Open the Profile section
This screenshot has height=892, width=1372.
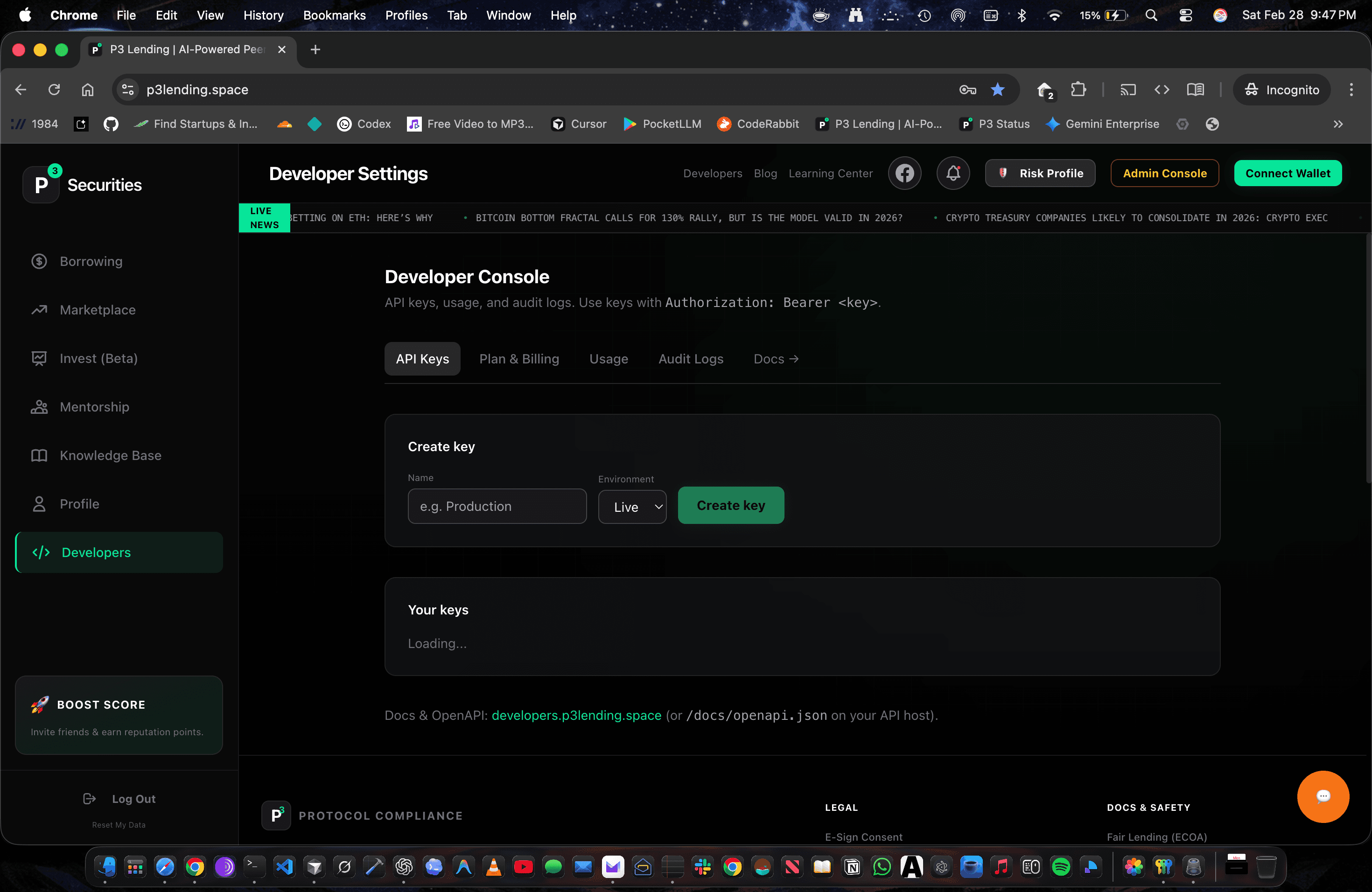79,503
